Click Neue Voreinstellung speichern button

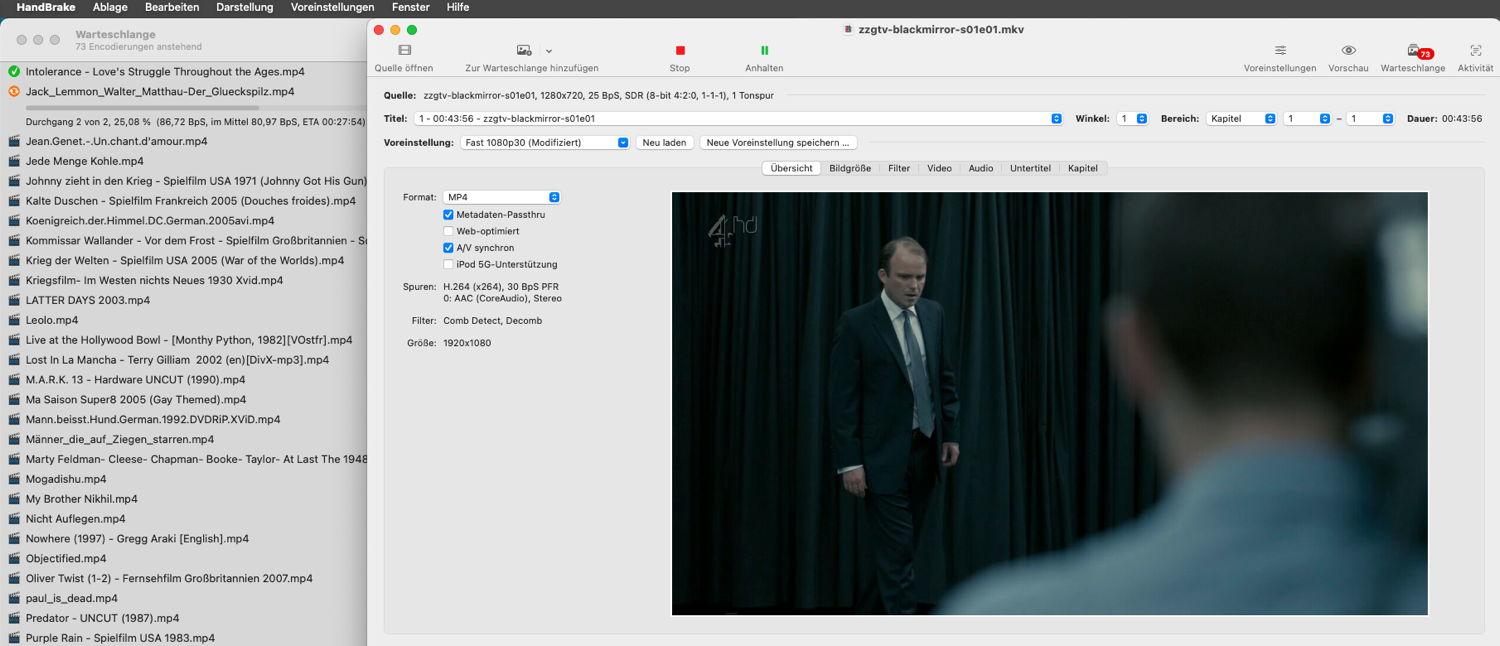click(x=778, y=143)
